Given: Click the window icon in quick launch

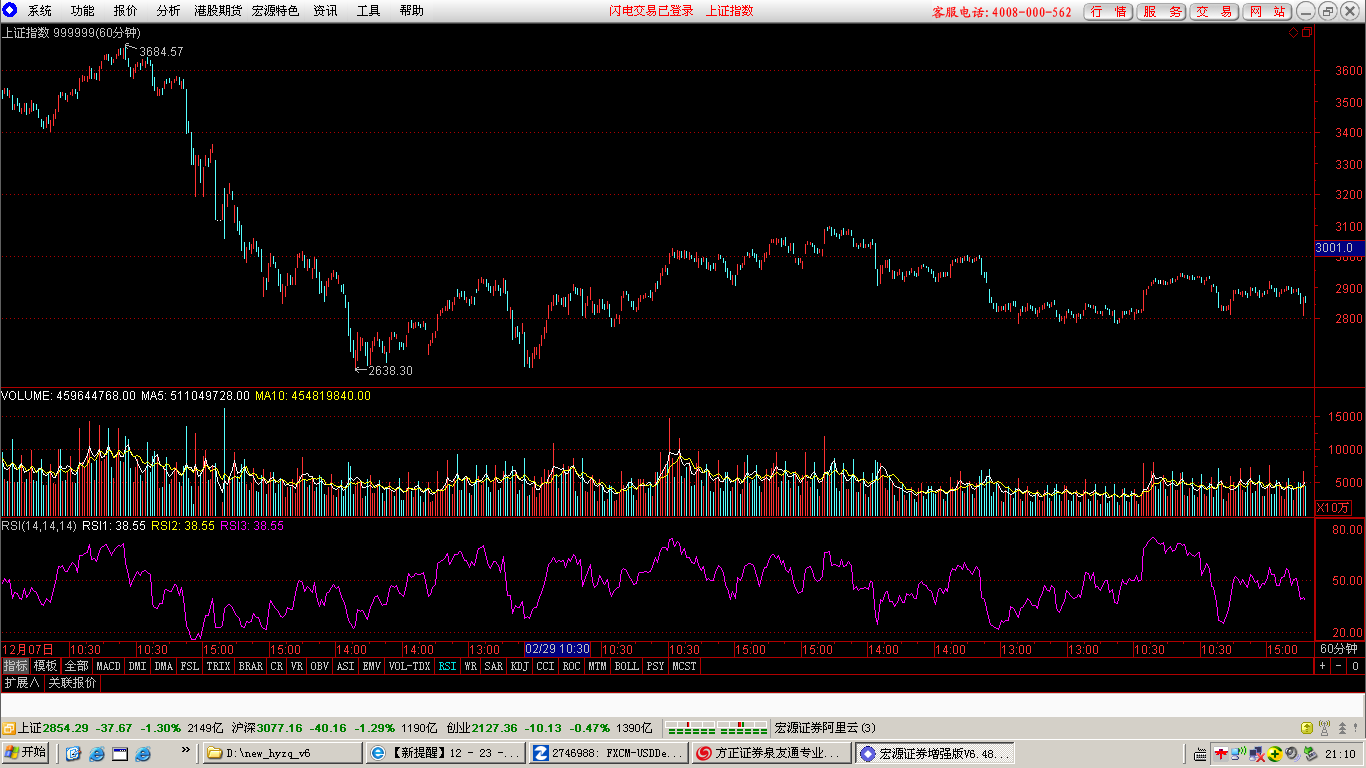Looking at the screenshot, I should pyautogui.click(x=119, y=753).
